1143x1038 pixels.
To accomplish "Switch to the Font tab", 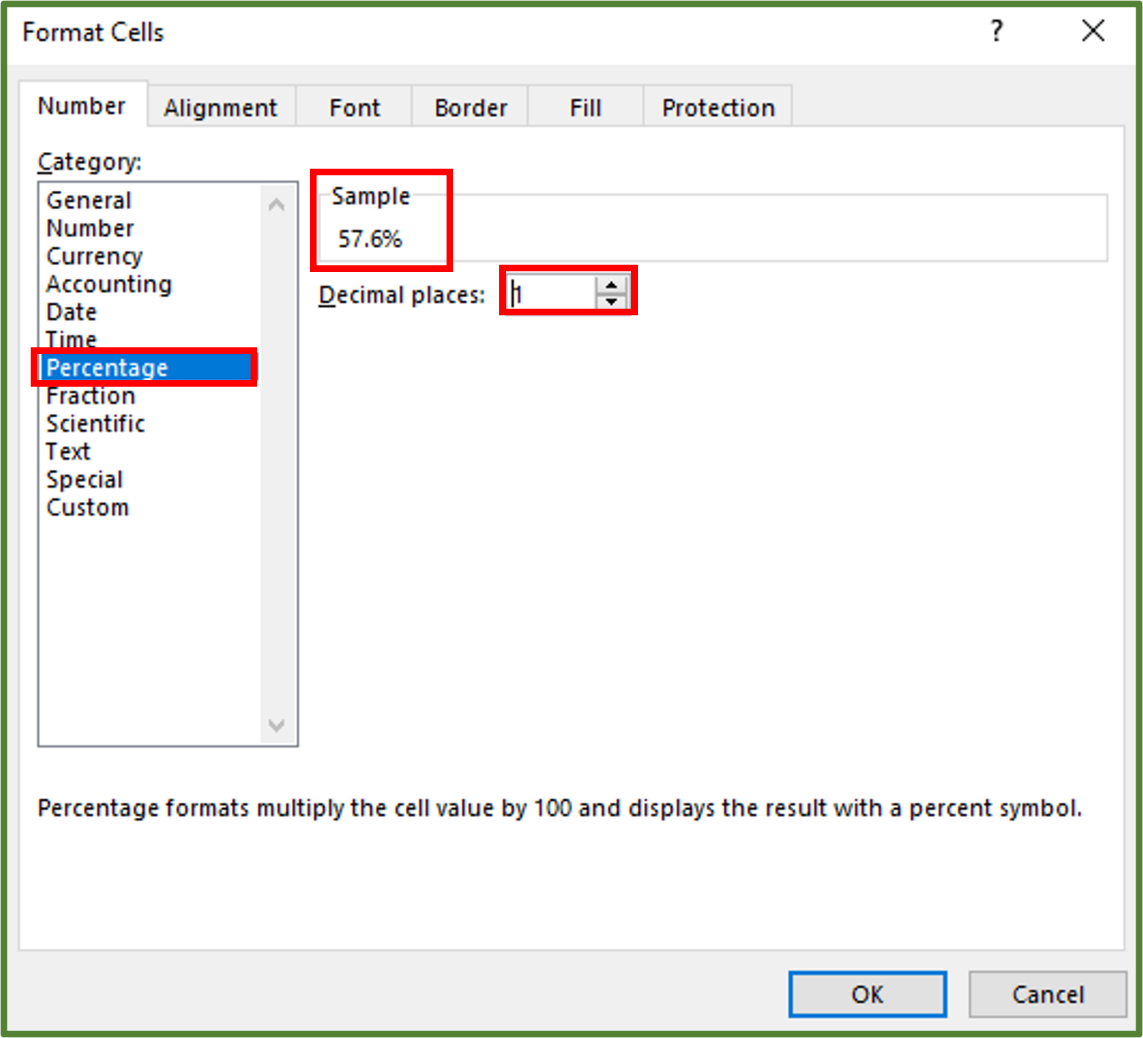I will (353, 107).
